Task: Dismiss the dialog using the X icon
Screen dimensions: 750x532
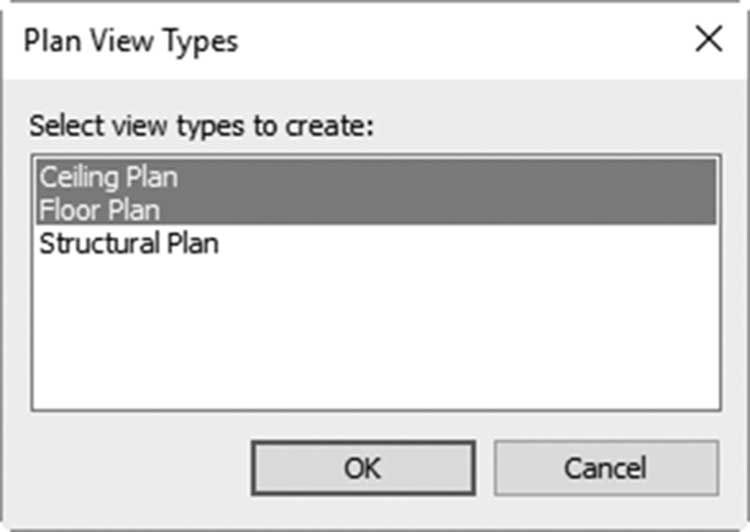Action: [708, 39]
